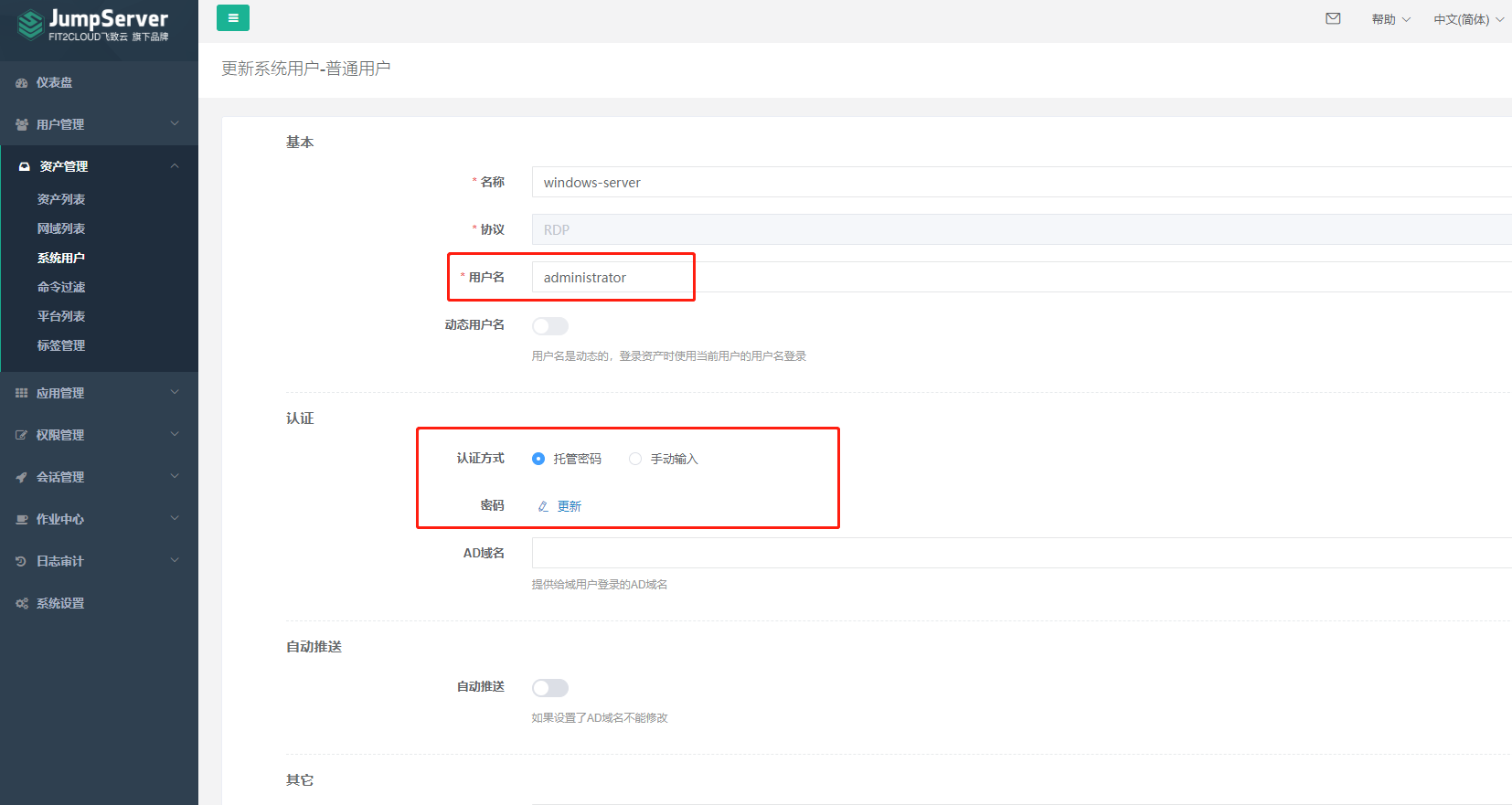Toggle the 自动推送 switch

click(550, 688)
